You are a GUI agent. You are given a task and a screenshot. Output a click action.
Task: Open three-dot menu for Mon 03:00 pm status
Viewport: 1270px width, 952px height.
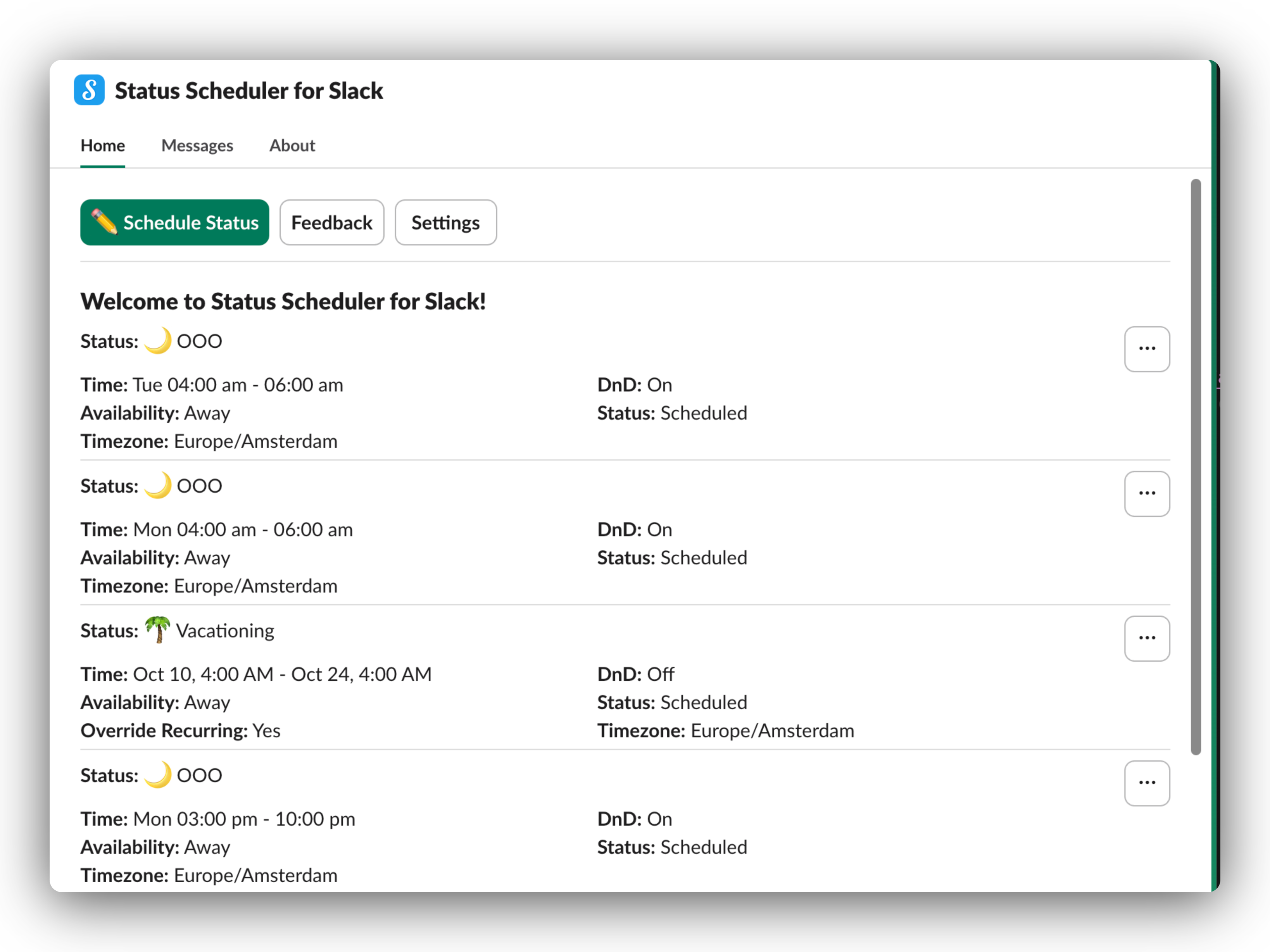pyautogui.click(x=1147, y=783)
